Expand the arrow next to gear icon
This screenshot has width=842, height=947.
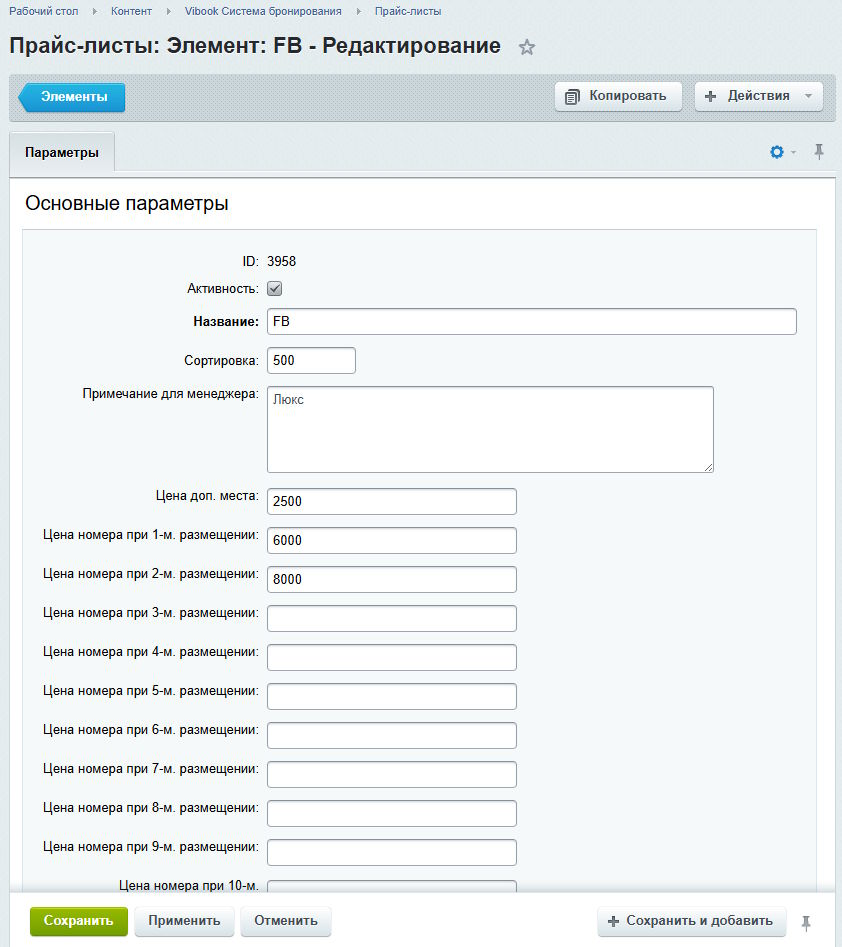794,152
